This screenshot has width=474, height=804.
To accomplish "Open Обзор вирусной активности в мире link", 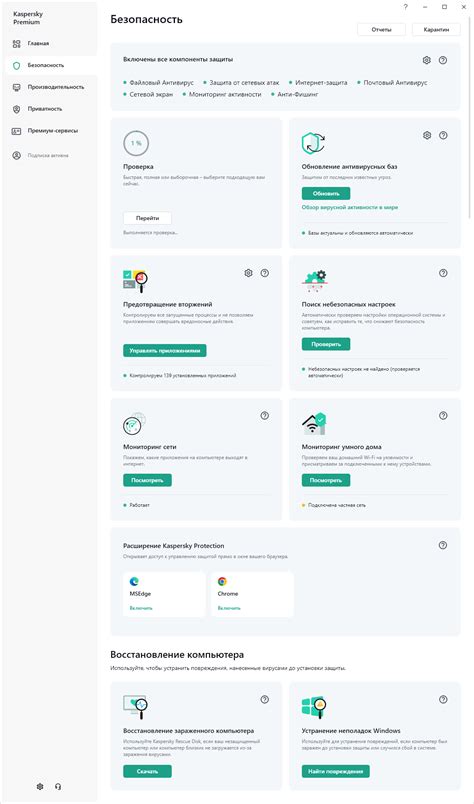I will click(x=350, y=208).
